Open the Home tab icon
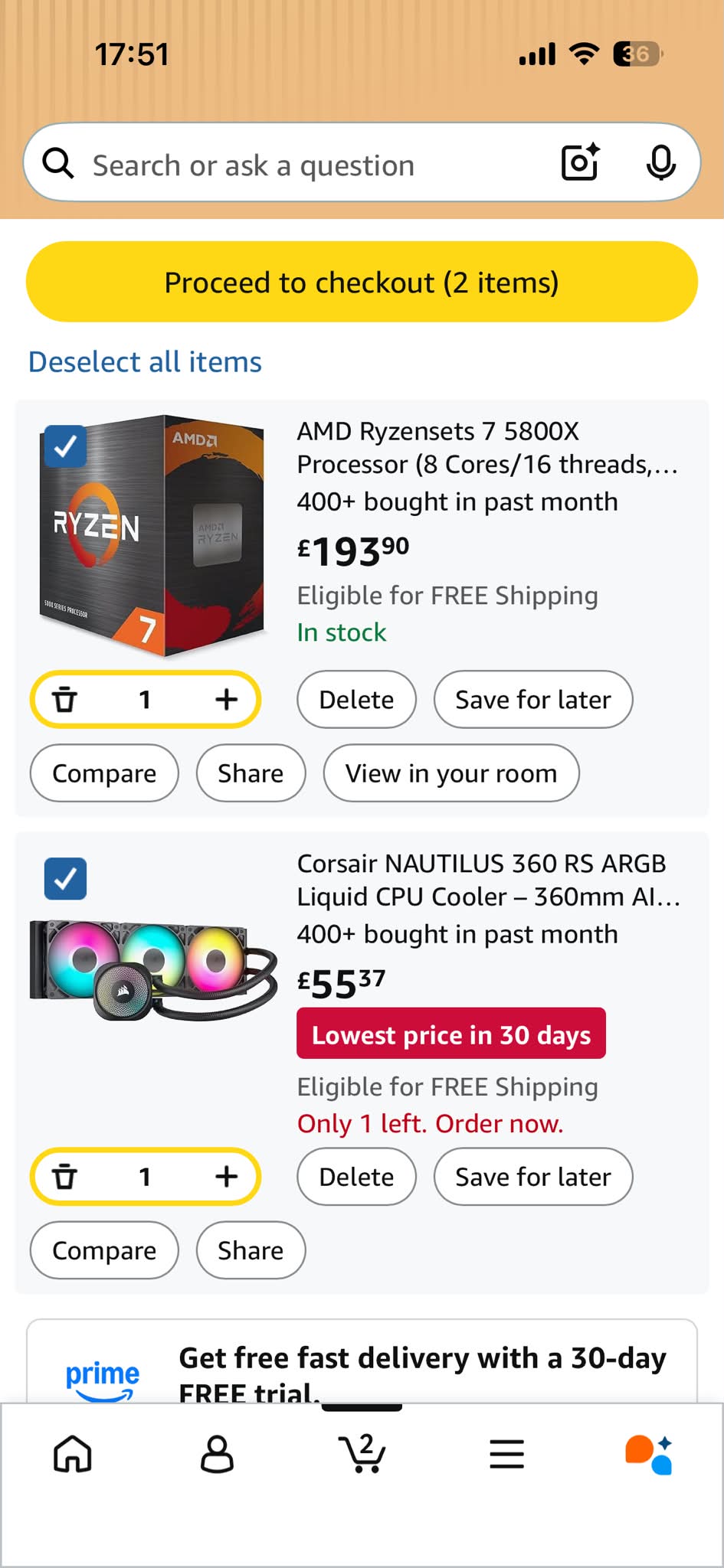724x1568 pixels. point(73,1453)
